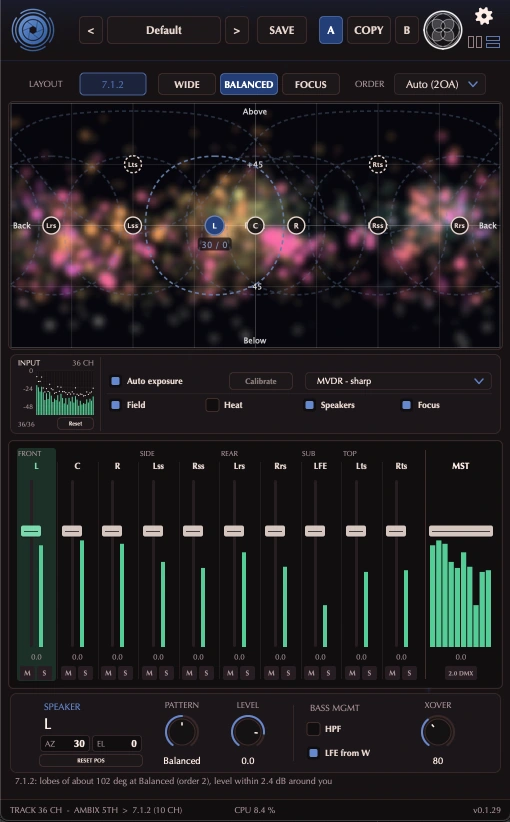Screen dimensions: 510x822
Task: Select the Rss speaker marker in the field
Action: point(377,225)
